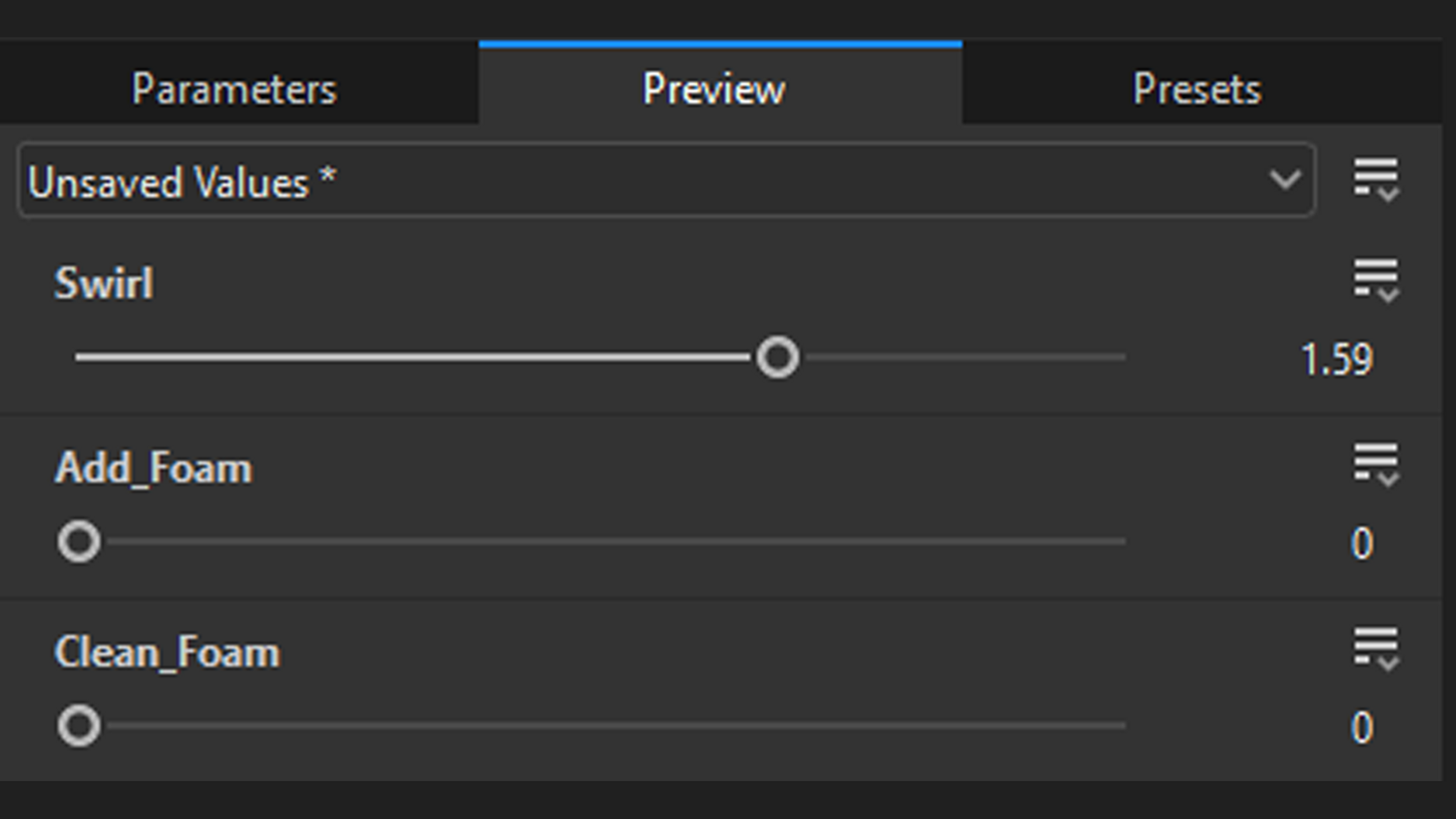Click the middle of the Add_Foam slider track
This screenshot has width=1456, height=819.
click(602, 541)
